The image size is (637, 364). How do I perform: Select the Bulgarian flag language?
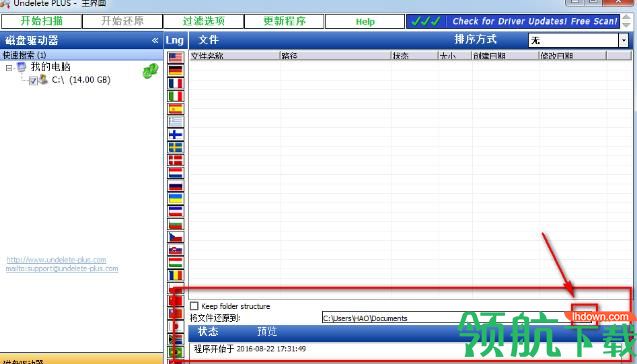(x=176, y=224)
